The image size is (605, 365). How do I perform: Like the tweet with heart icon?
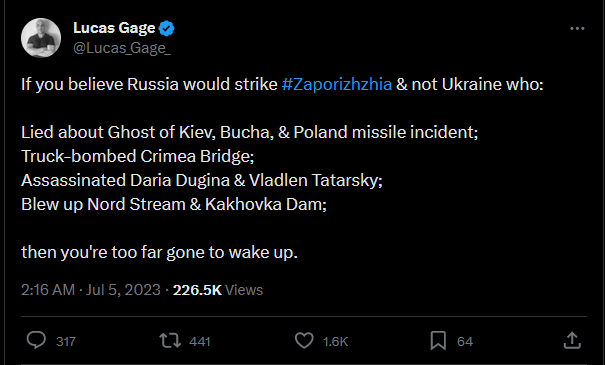click(304, 341)
